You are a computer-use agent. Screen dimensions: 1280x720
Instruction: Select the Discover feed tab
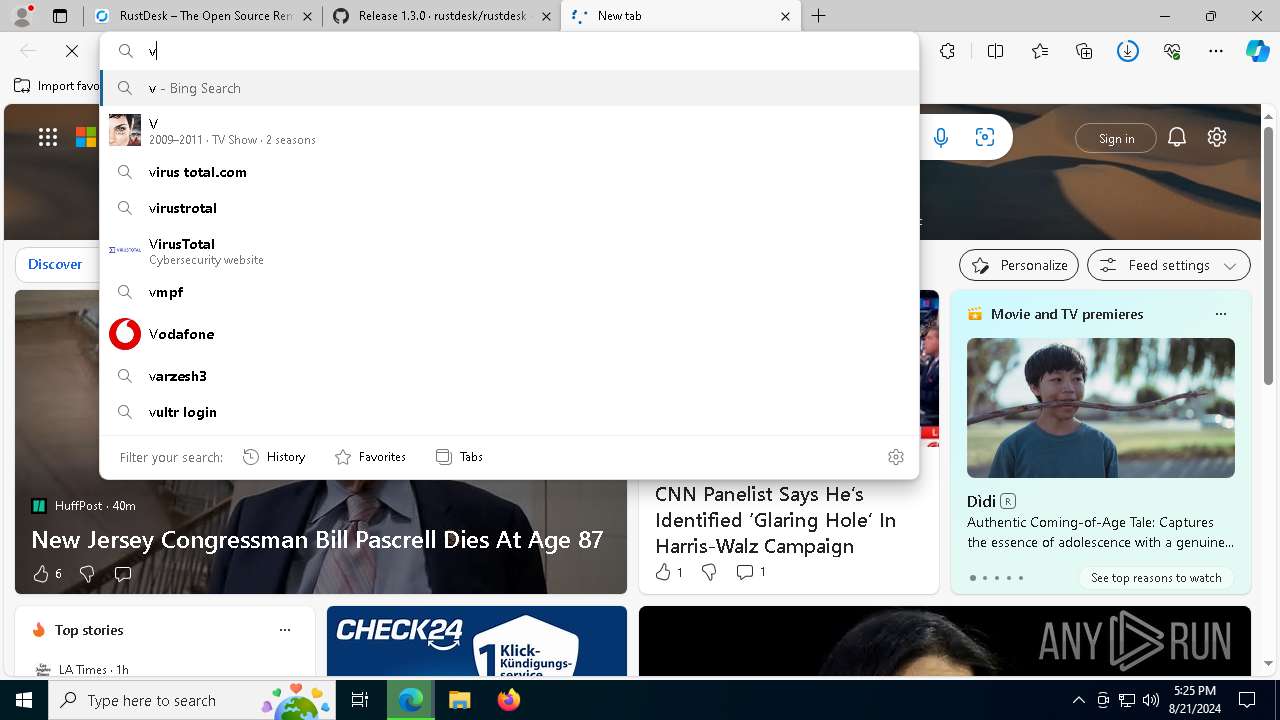point(55,265)
